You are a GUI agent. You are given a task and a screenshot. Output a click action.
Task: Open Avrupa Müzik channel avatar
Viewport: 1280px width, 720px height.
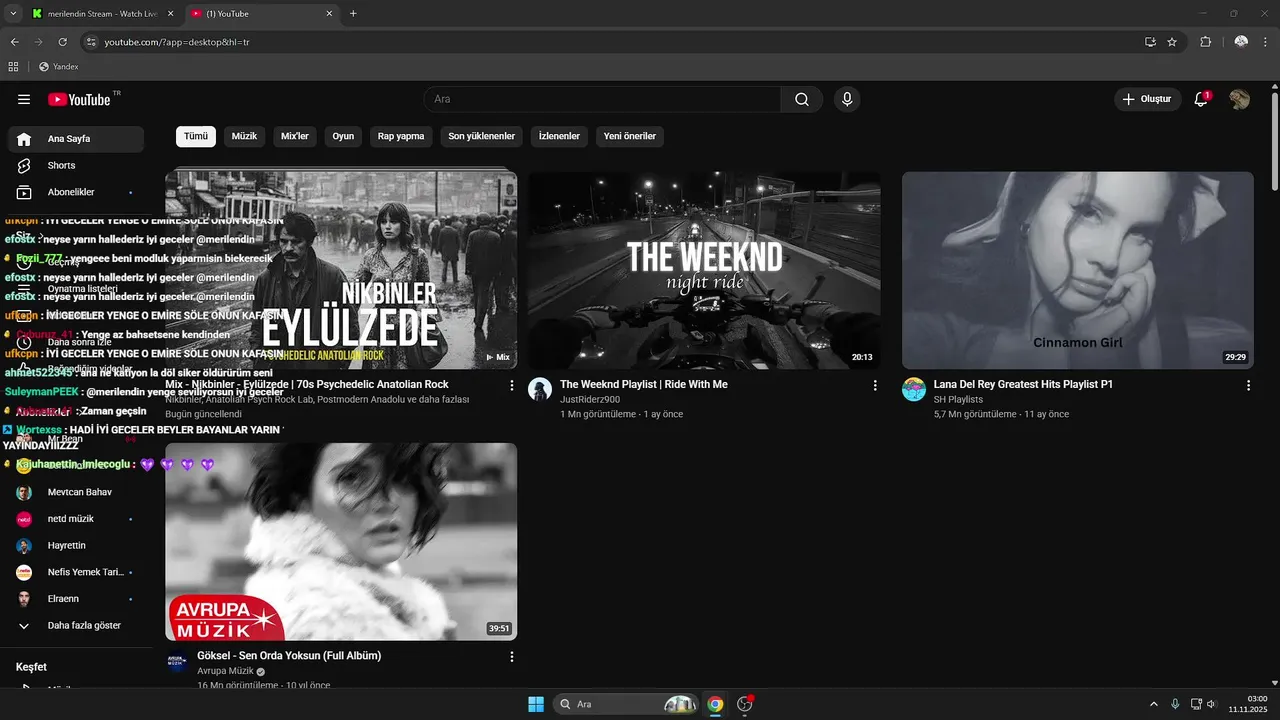tap(177, 661)
